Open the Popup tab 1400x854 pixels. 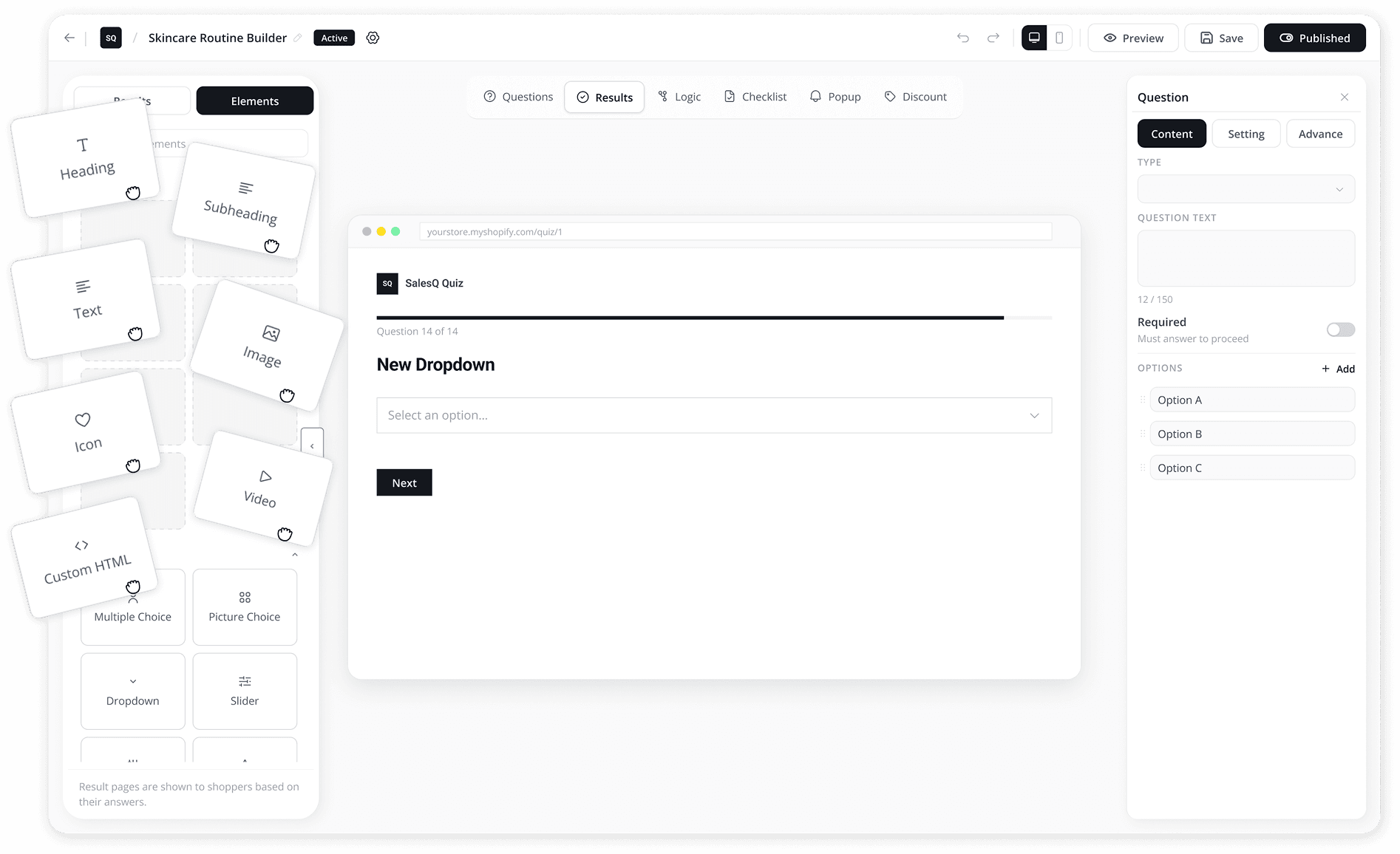click(x=835, y=97)
